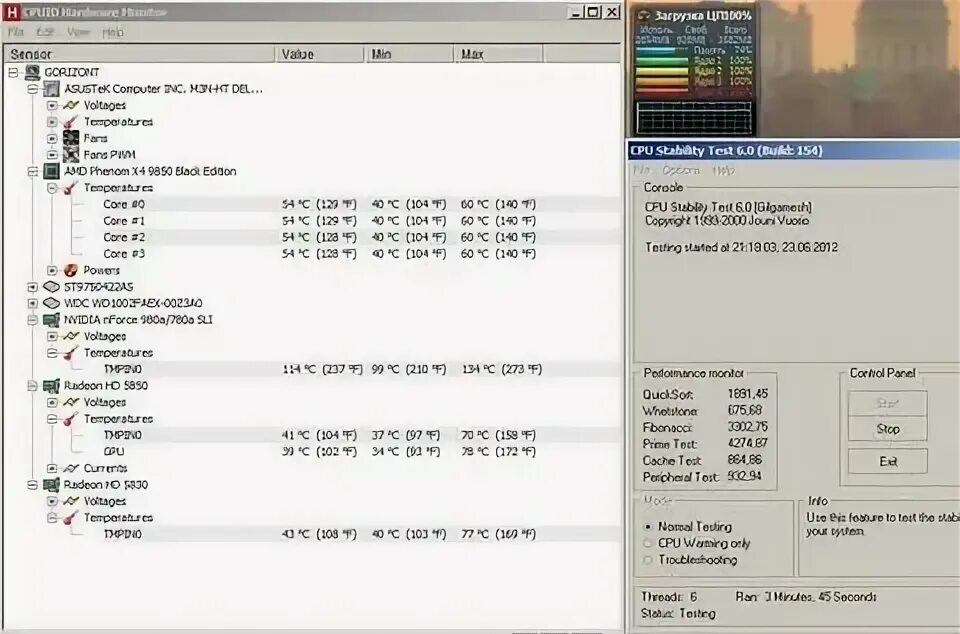Select CPU Warming only mode
Image resolution: width=960 pixels, height=634 pixels.
point(648,543)
